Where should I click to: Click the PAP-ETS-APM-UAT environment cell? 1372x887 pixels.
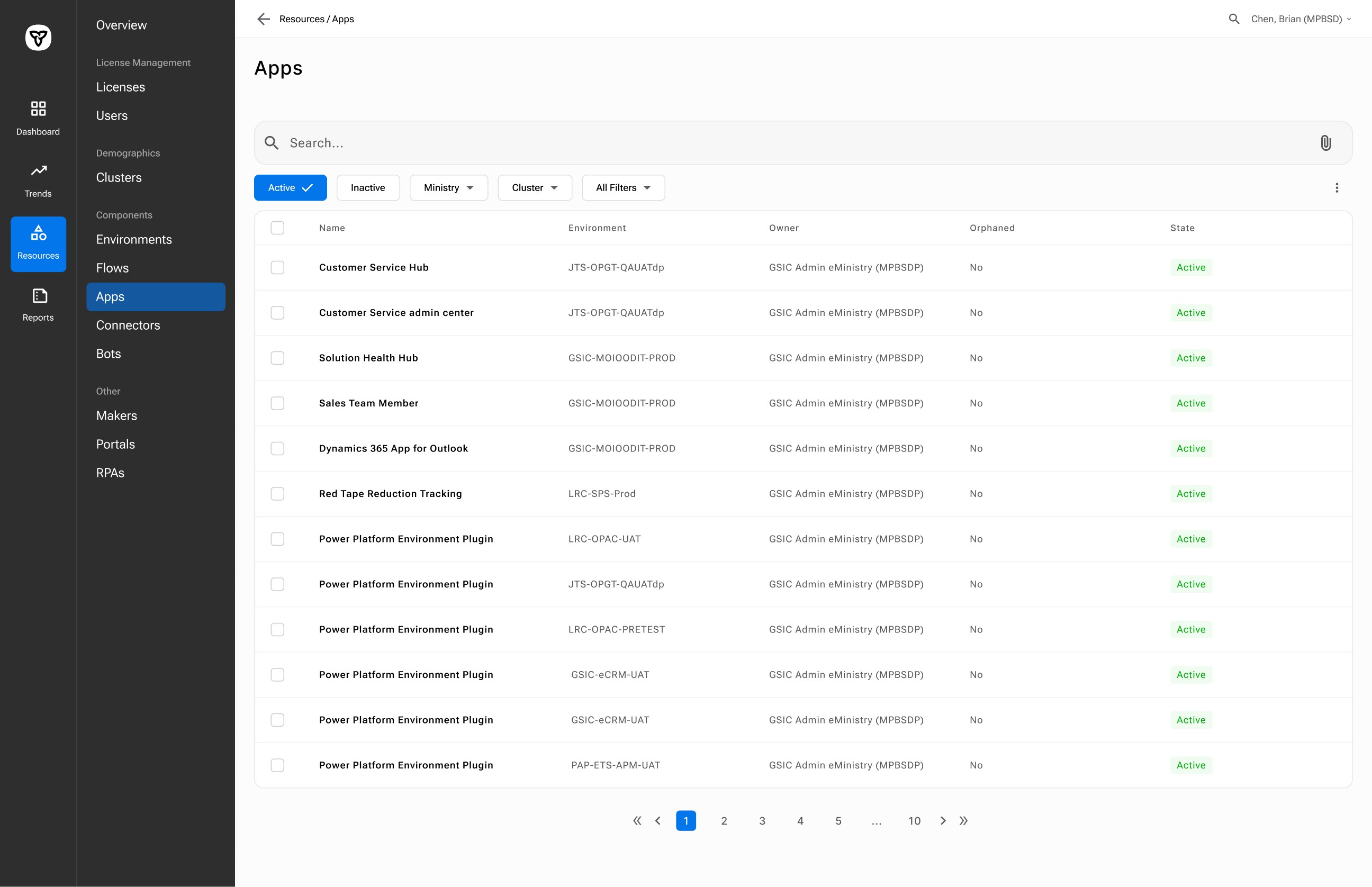[x=615, y=765]
